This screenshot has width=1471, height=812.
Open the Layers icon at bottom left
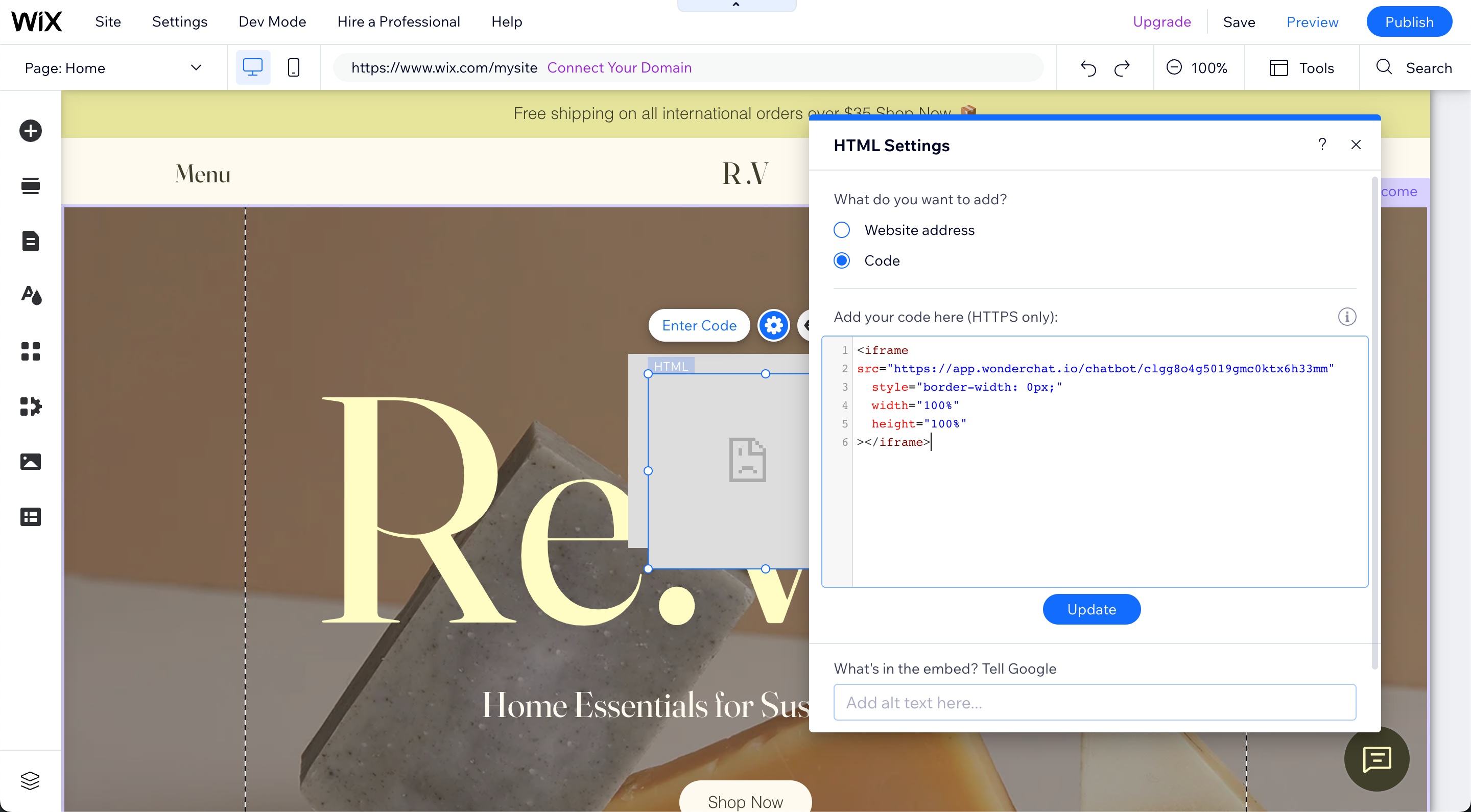point(30,780)
